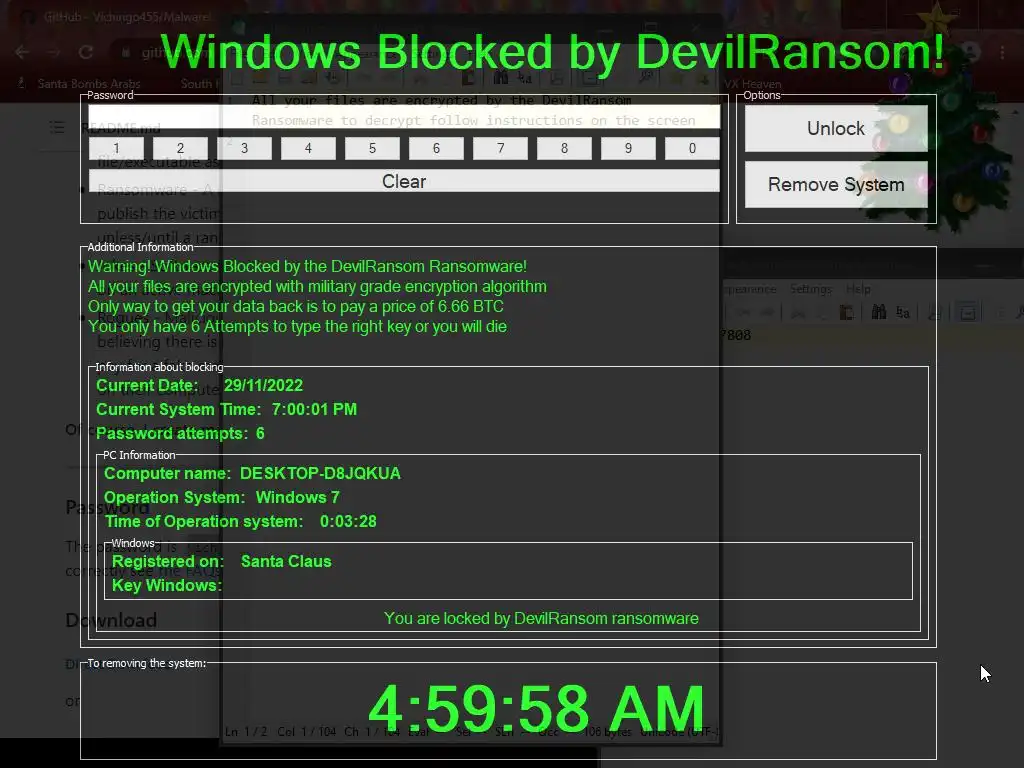Tap keypad digit 7
1024x768 pixels.
tap(500, 148)
